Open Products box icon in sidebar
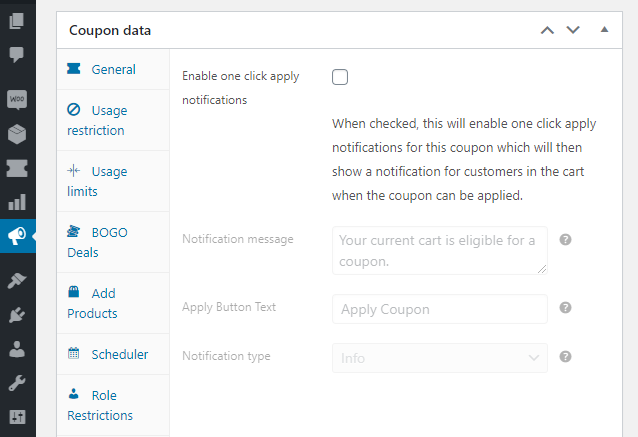The image size is (638, 437). pyautogui.click(x=17, y=134)
